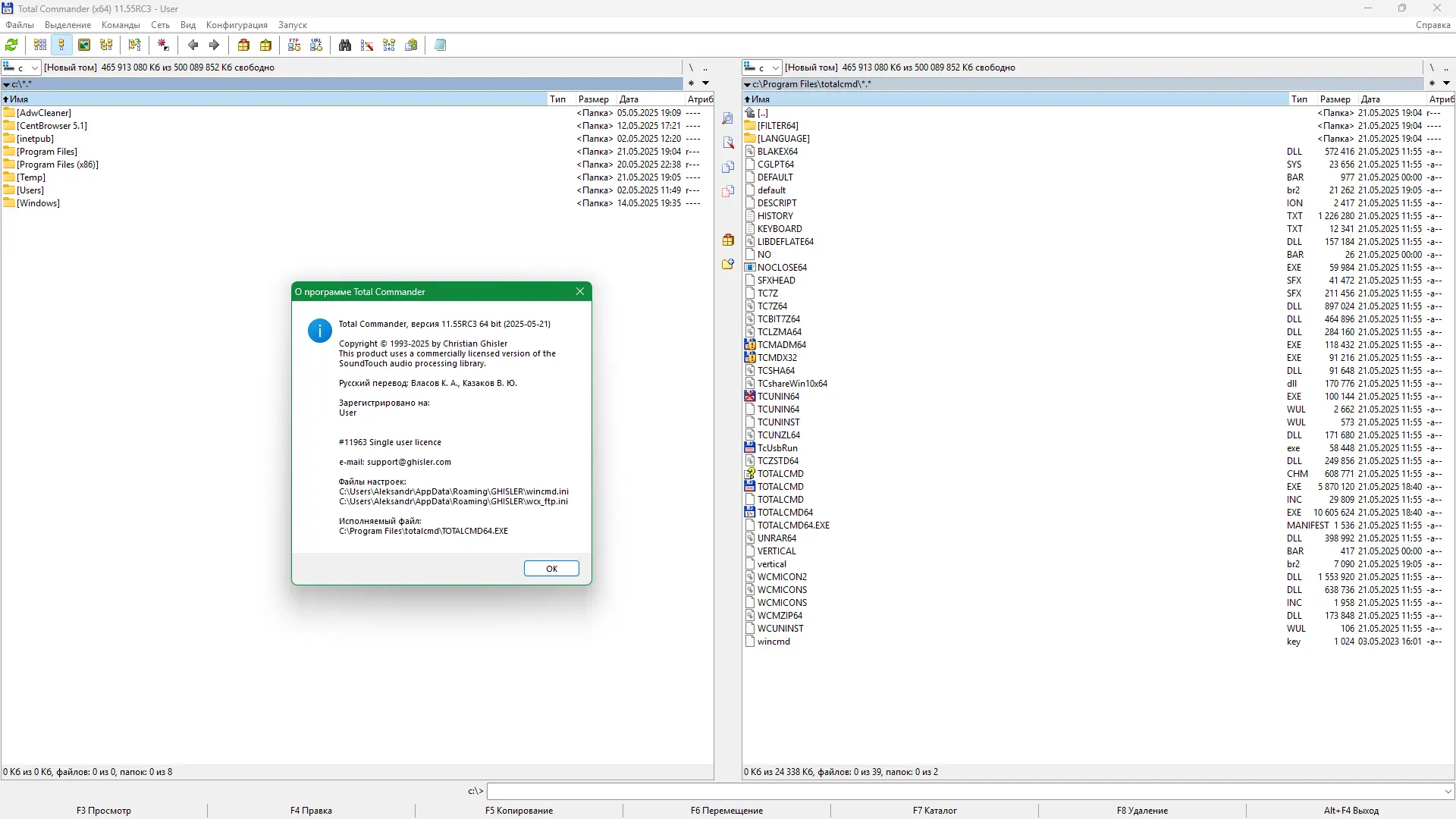Click the F5 Копирование button

519,811
